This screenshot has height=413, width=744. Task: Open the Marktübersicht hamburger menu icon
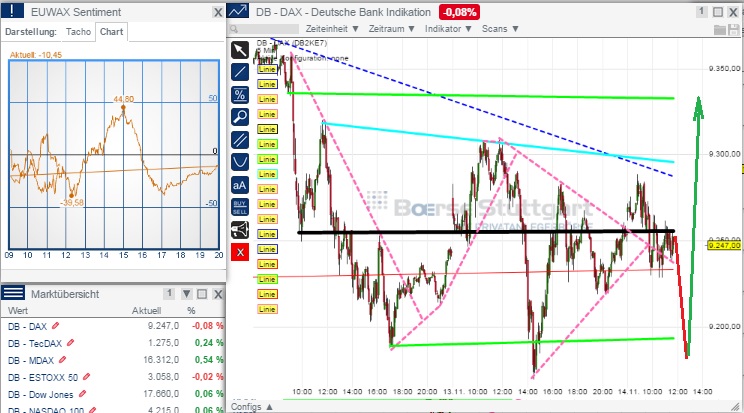point(13,292)
